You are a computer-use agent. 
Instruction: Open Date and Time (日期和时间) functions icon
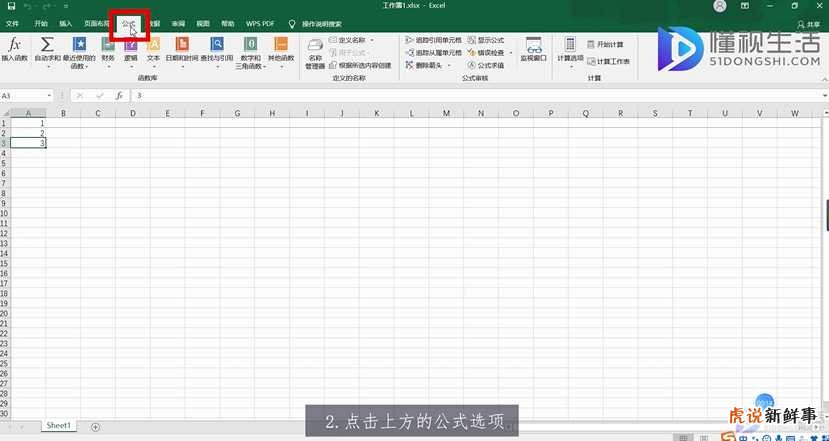tap(182, 44)
